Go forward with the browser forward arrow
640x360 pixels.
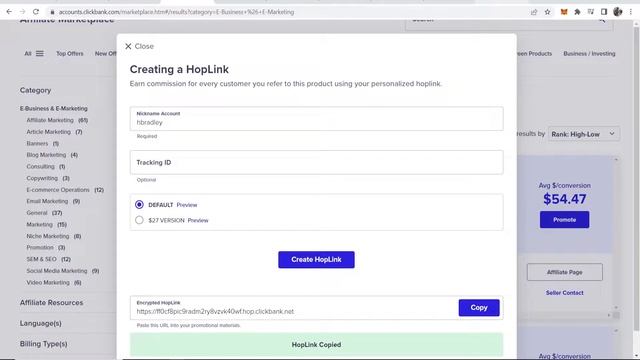22,12
